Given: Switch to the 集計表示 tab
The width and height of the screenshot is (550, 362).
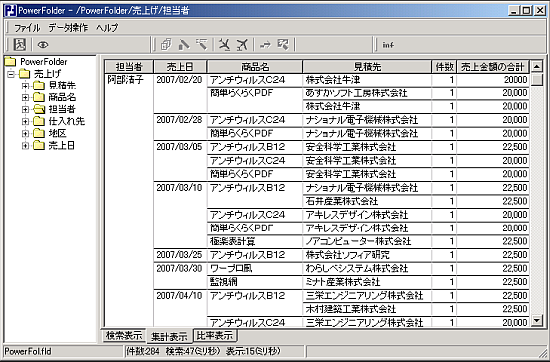Looking at the screenshot, I should [x=169, y=336].
